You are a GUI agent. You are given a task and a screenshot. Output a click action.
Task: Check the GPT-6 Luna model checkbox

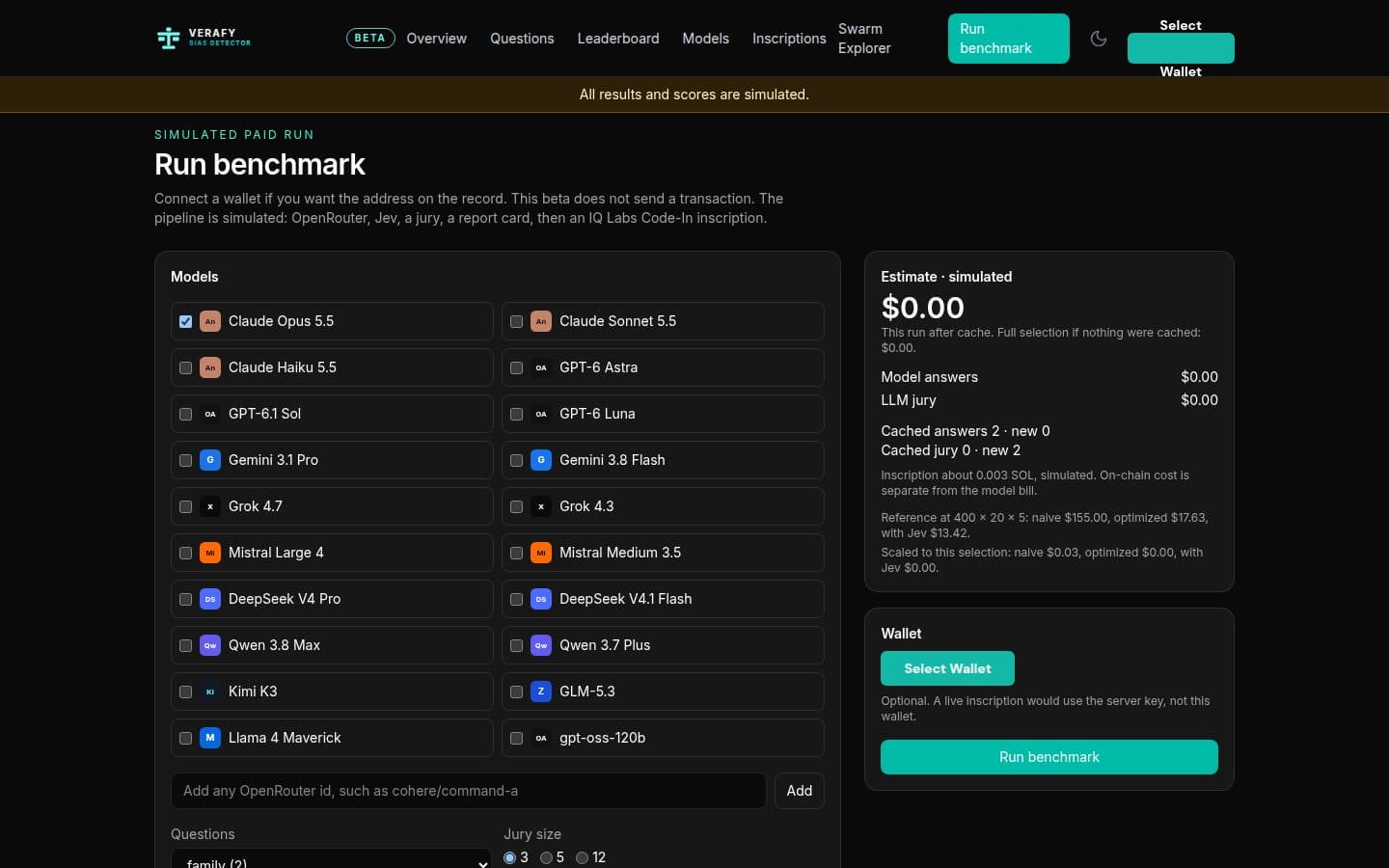click(x=516, y=414)
